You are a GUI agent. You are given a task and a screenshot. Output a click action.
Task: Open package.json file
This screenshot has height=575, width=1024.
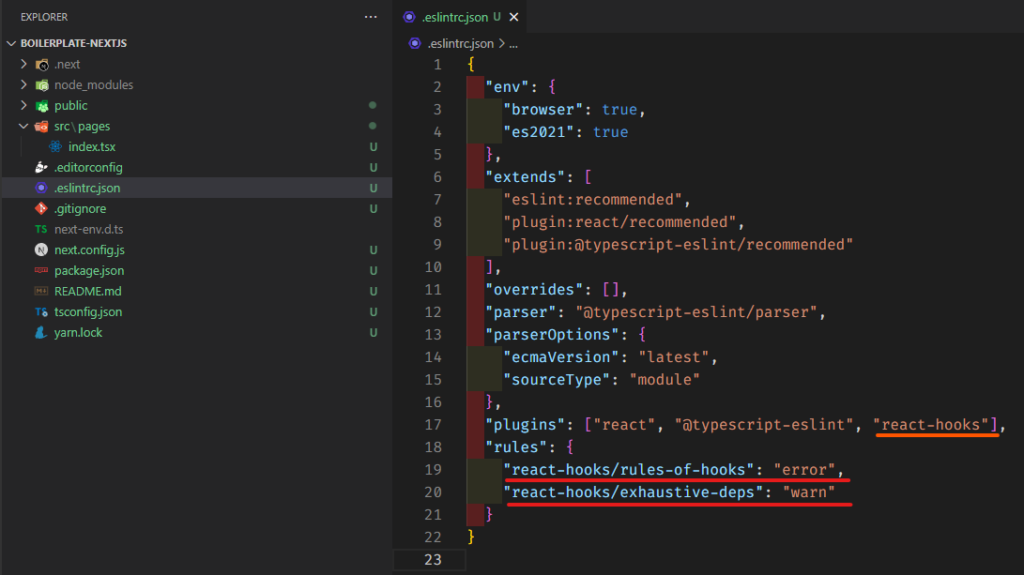[89, 271]
